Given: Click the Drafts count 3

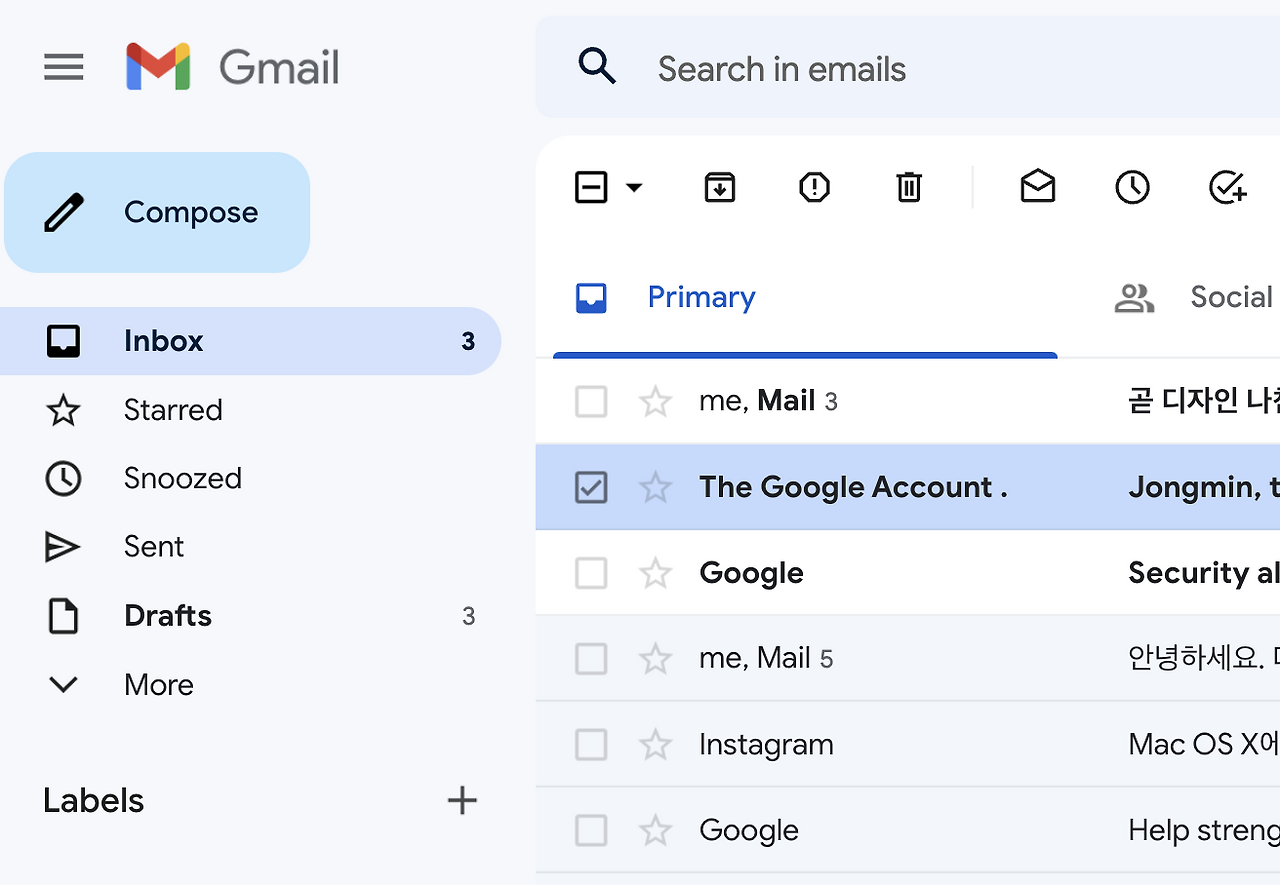Looking at the screenshot, I should coord(468,616).
